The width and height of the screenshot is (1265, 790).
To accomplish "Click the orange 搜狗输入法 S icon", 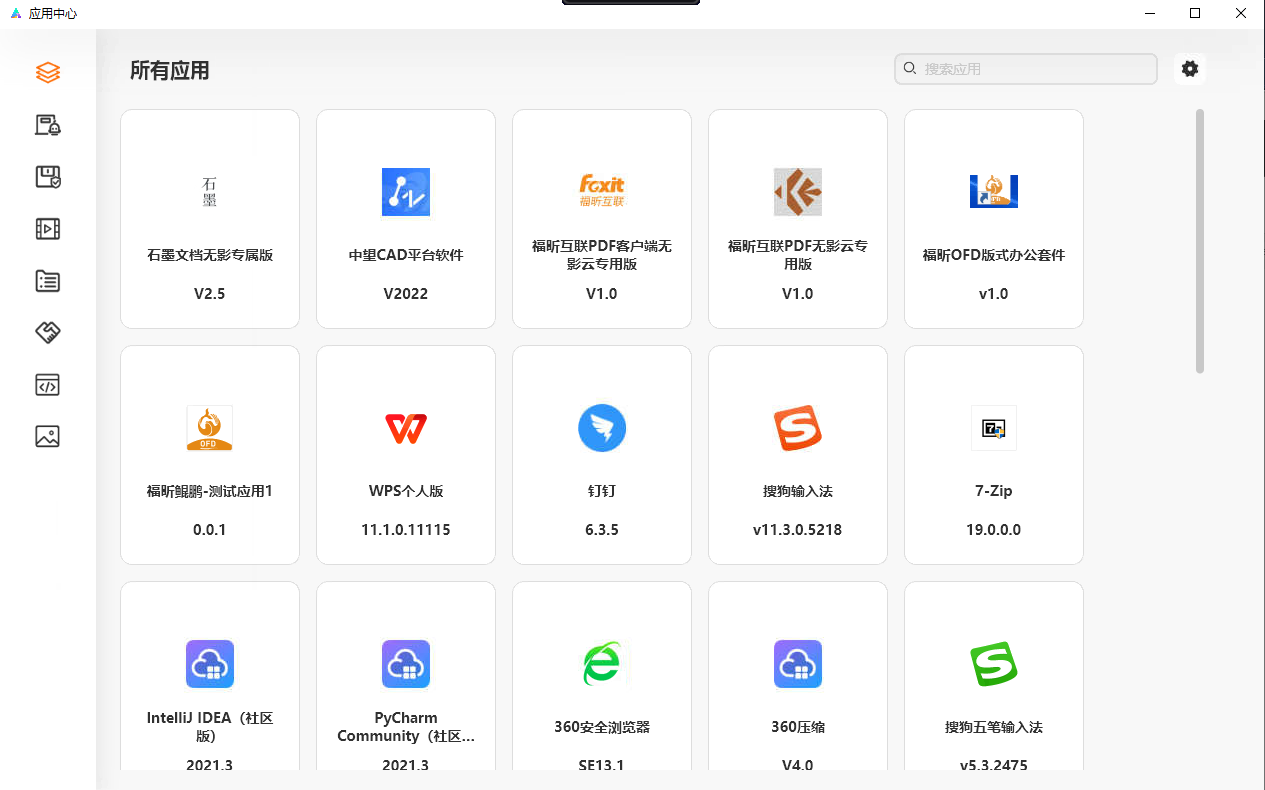I will tap(798, 428).
